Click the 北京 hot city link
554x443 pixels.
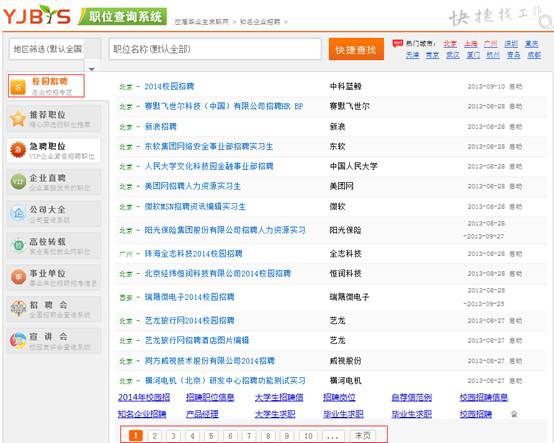coord(450,44)
